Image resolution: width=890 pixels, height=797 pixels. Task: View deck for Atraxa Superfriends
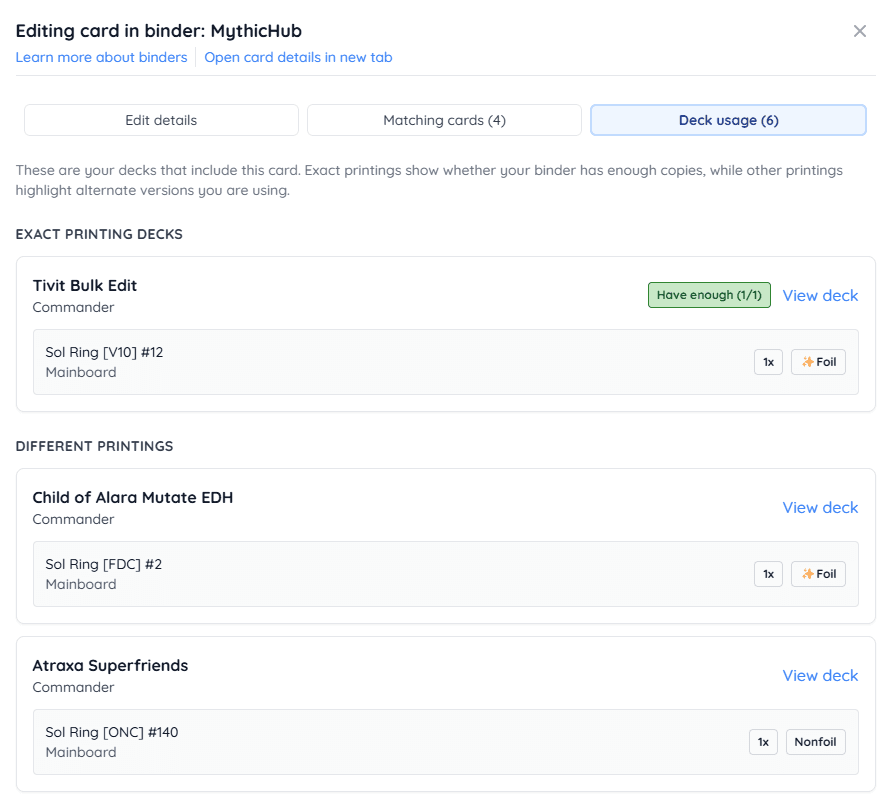[820, 675]
